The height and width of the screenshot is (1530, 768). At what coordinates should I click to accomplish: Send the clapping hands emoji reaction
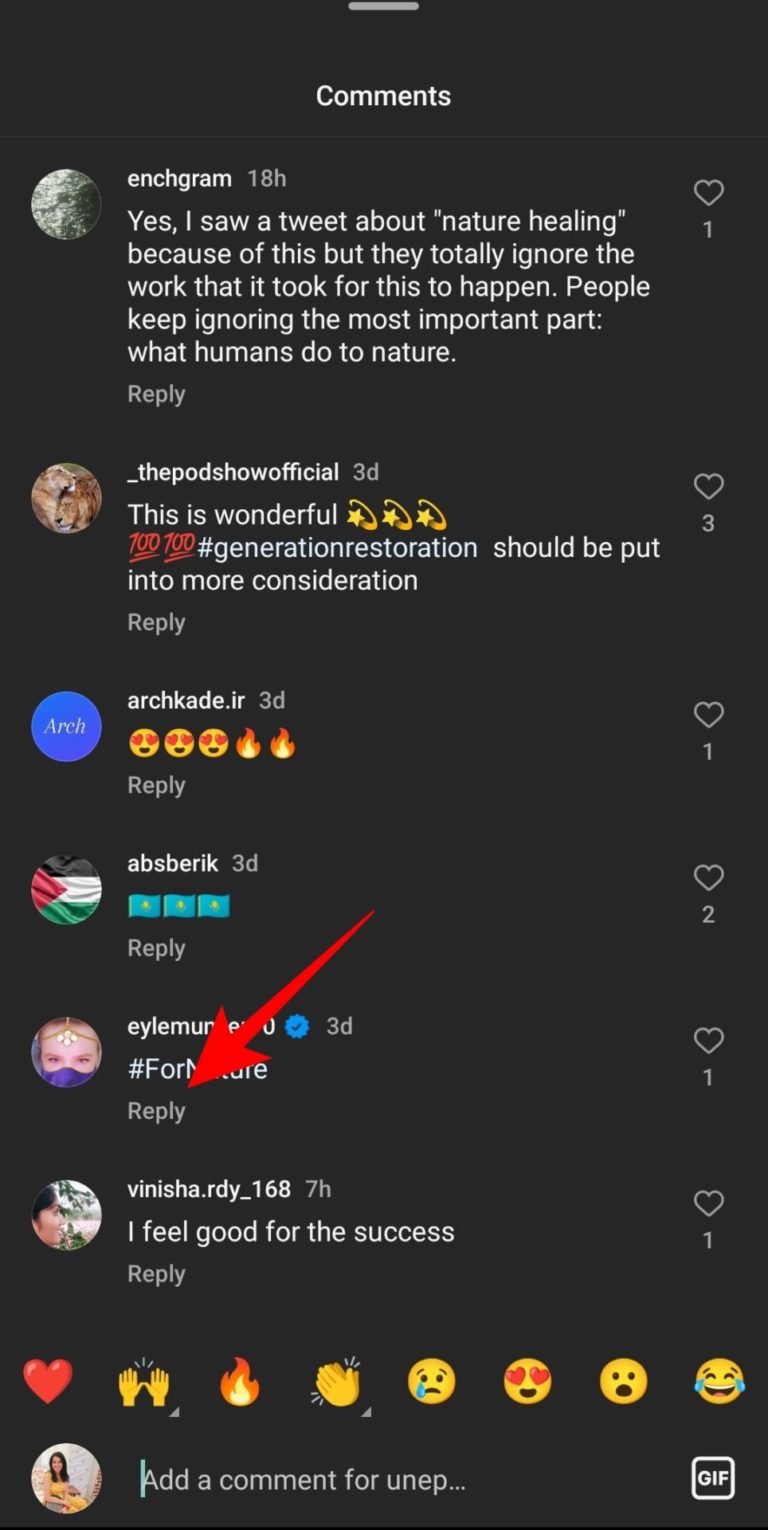pyautogui.click(x=336, y=1382)
